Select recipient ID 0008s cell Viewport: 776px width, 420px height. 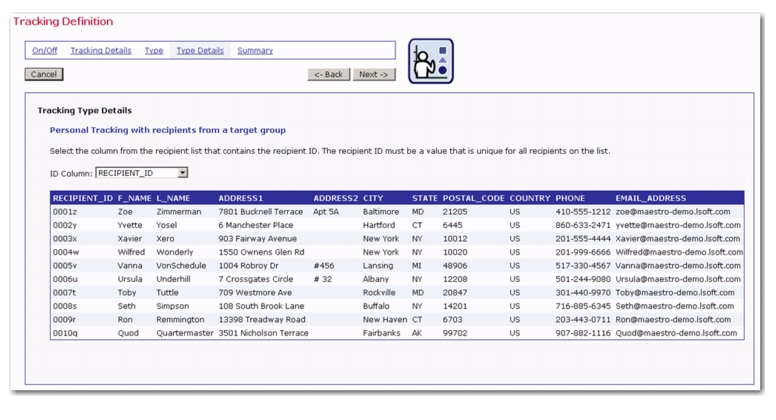pyautogui.click(x=65, y=306)
